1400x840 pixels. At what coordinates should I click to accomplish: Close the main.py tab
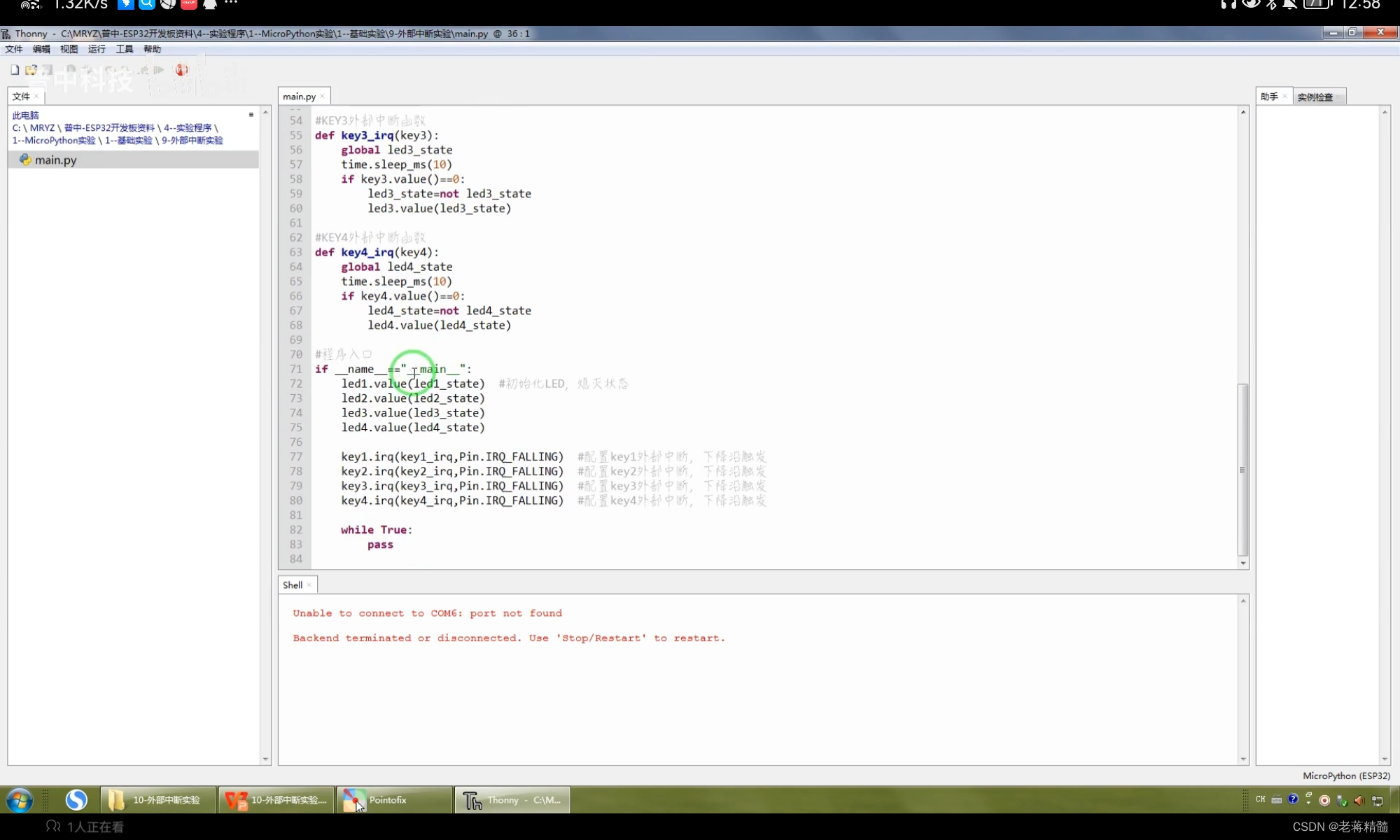pyautogui.click(x=322, y=97)
